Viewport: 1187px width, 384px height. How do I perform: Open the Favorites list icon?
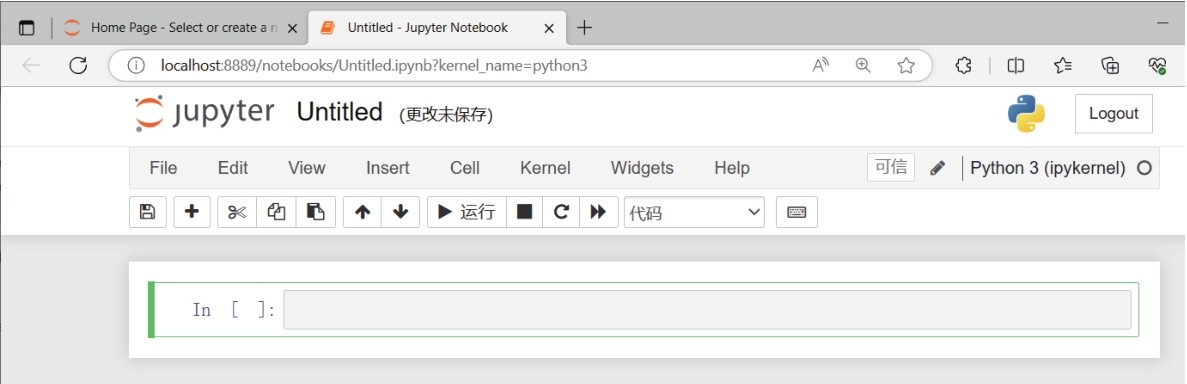1063,66
